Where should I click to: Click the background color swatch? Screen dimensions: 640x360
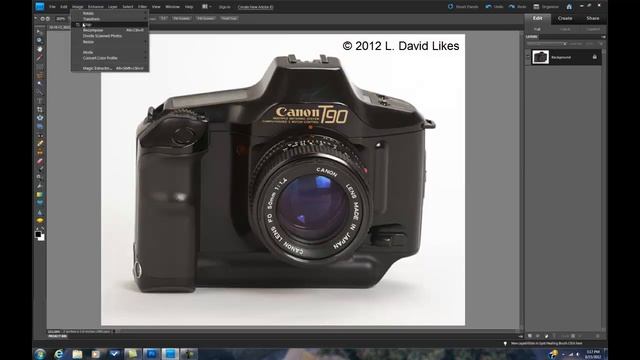[42, 238]
